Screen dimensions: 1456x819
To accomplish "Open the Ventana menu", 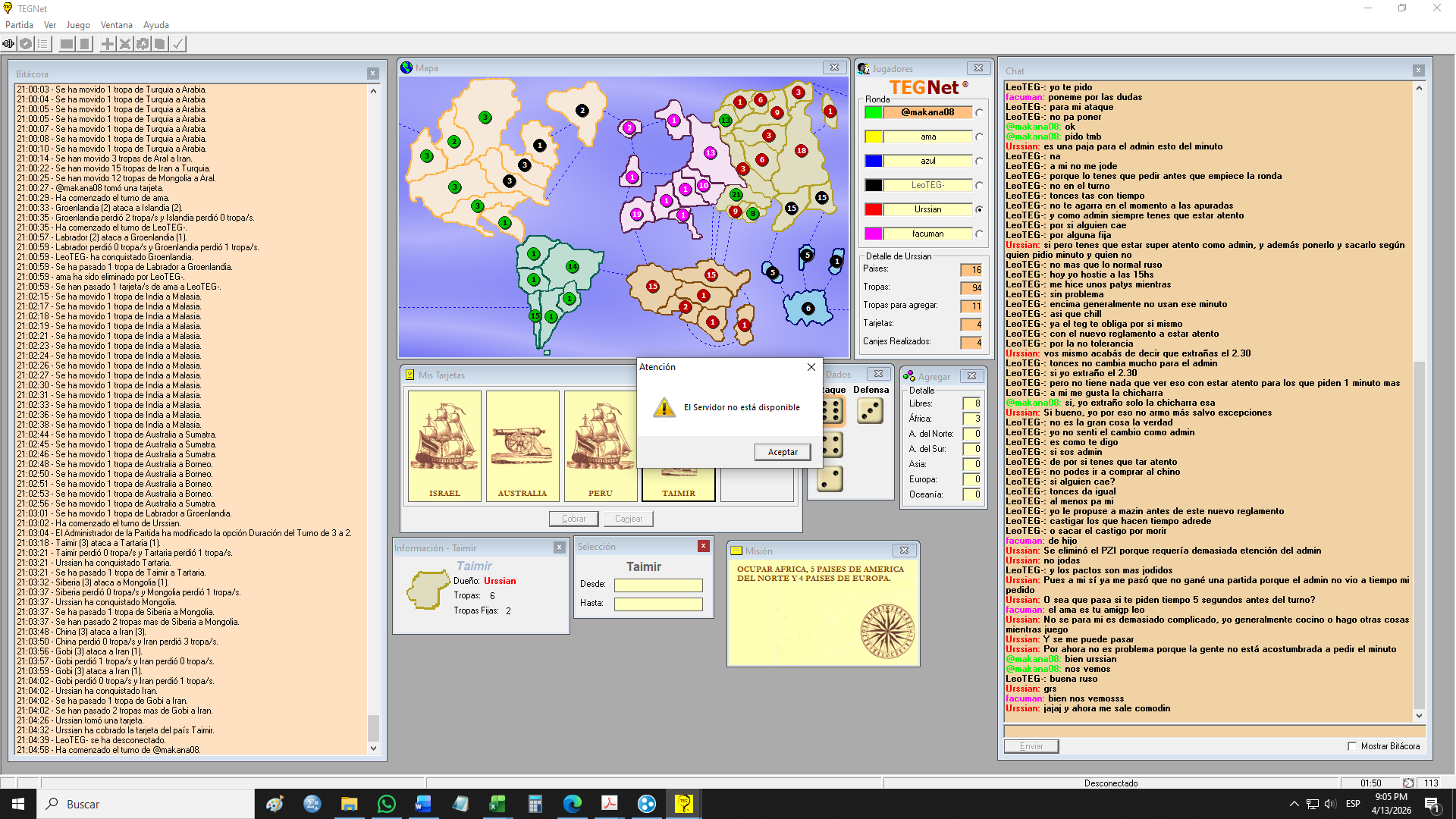I will (116, 25).
